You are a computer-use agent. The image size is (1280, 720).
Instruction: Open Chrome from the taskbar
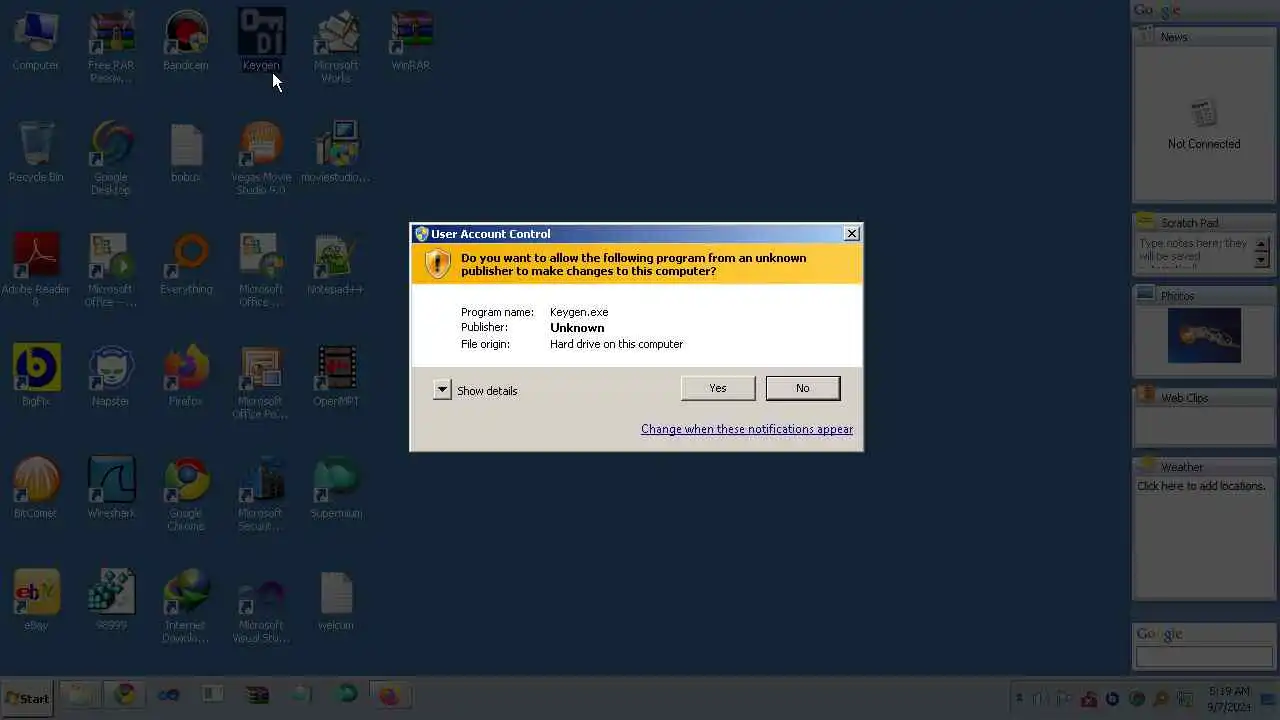(x=125, y=695)
